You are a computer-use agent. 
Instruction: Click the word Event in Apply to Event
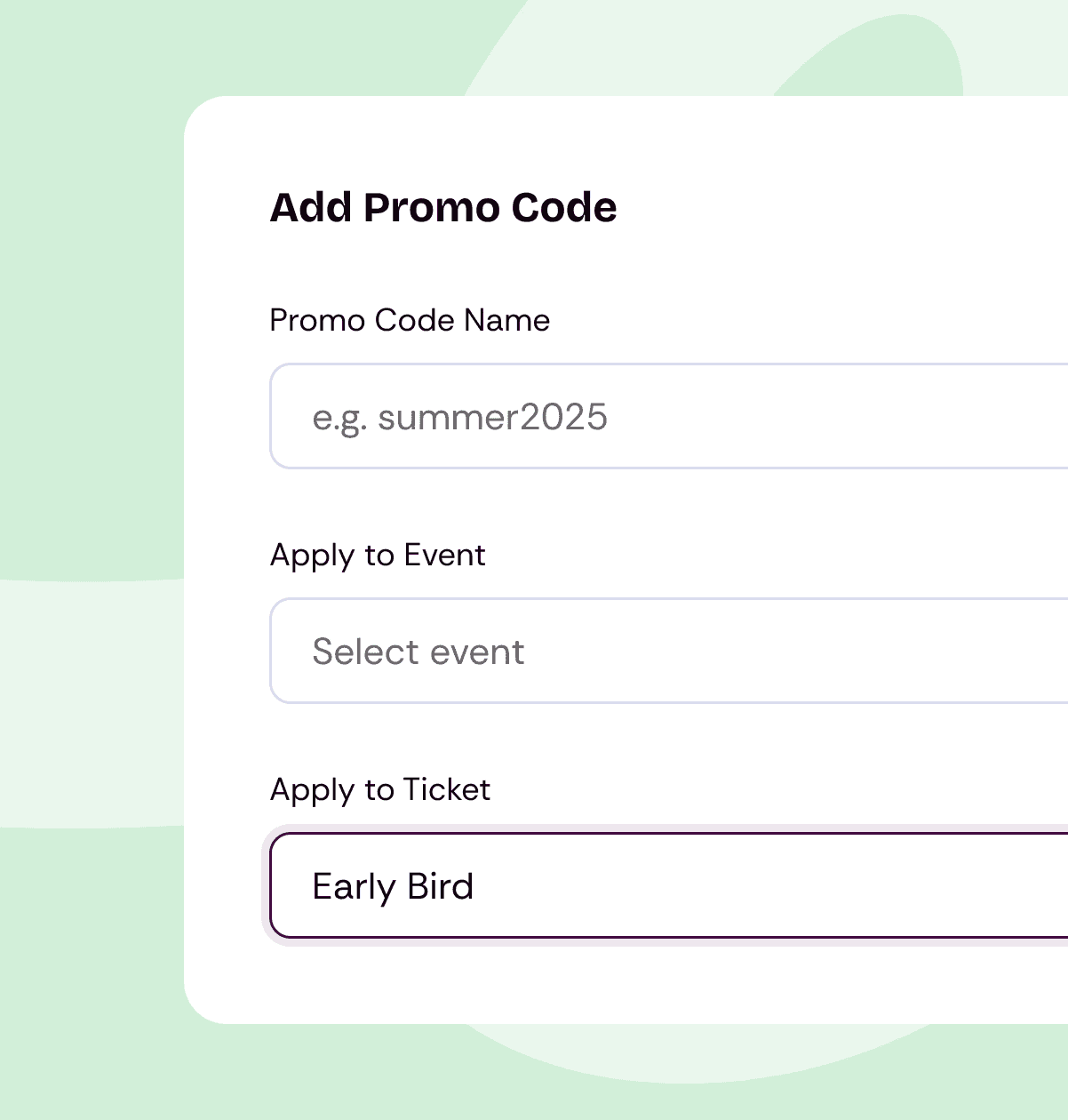click(444, 555)
